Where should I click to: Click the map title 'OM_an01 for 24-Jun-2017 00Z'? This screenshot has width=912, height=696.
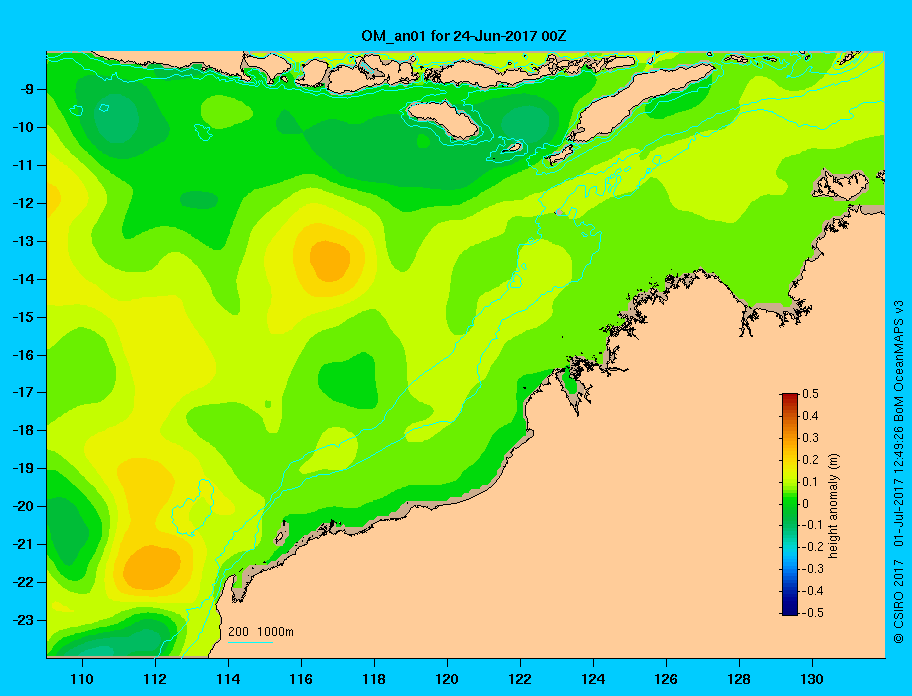[464, 36]
